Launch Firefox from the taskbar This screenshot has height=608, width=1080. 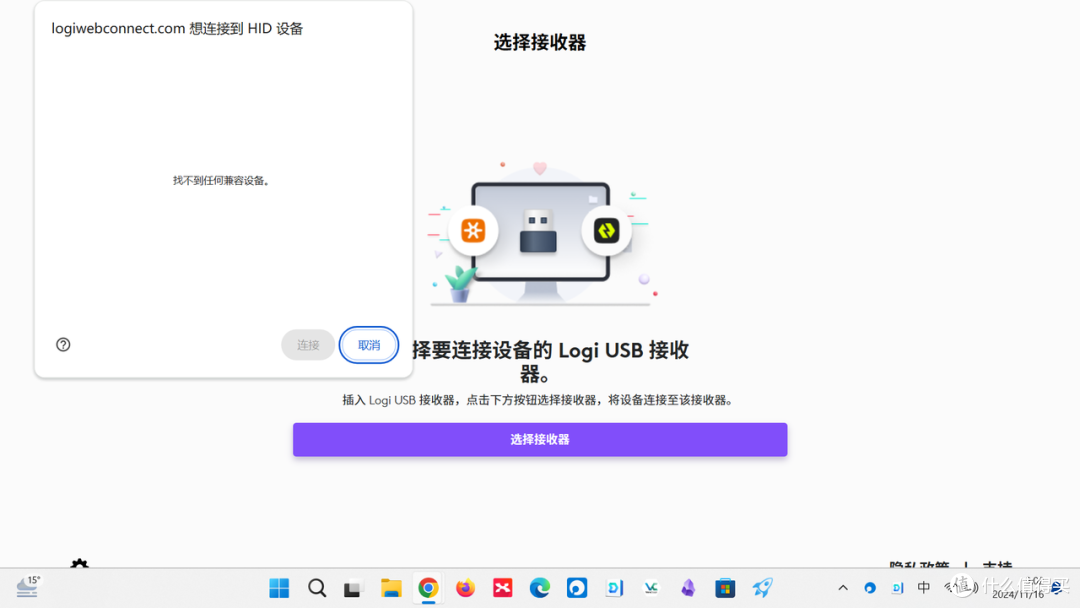(x=466, y=588)
